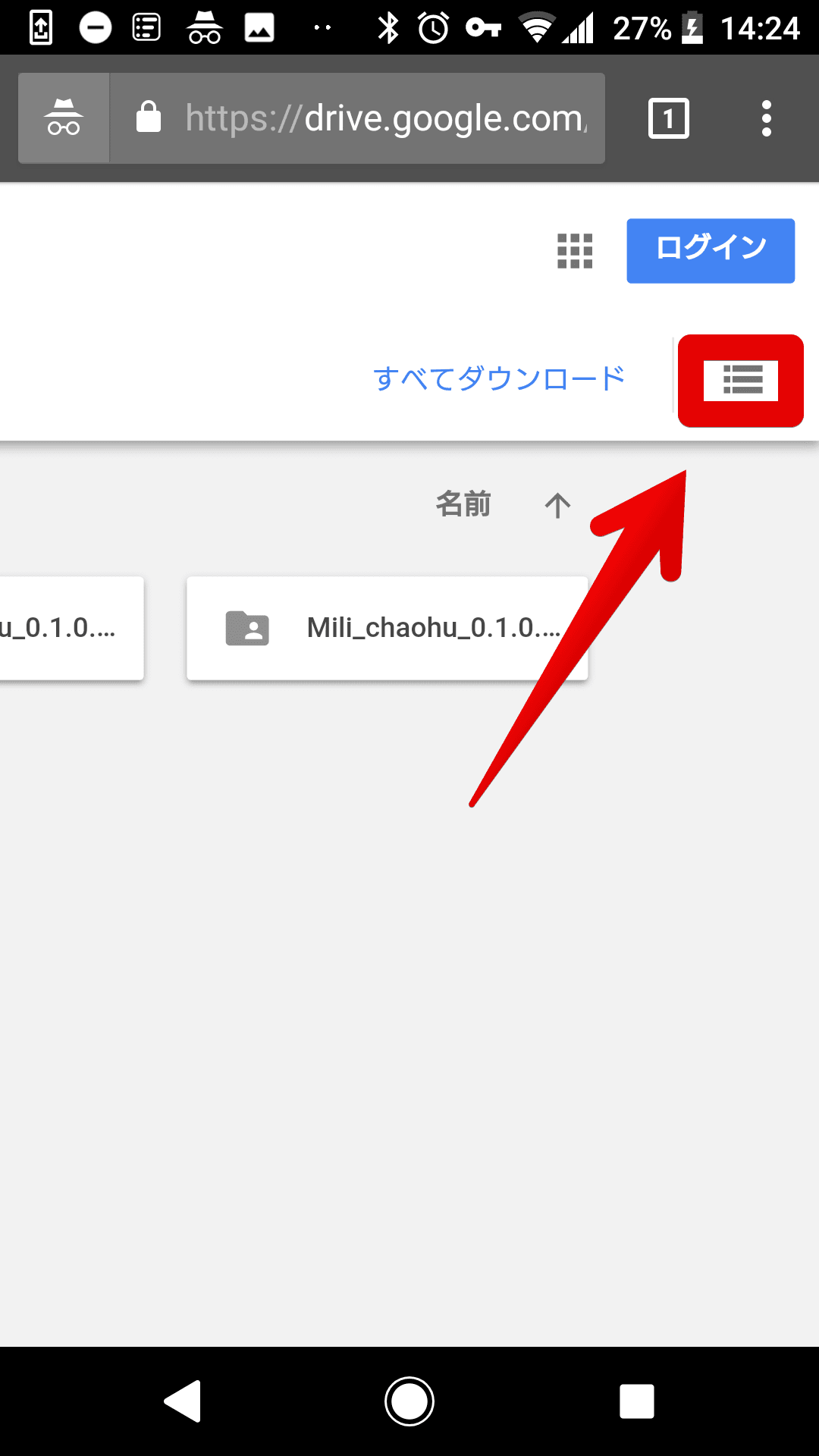
Task: Tap the Bluetooth status icon
Action: [x=388, y=29]
